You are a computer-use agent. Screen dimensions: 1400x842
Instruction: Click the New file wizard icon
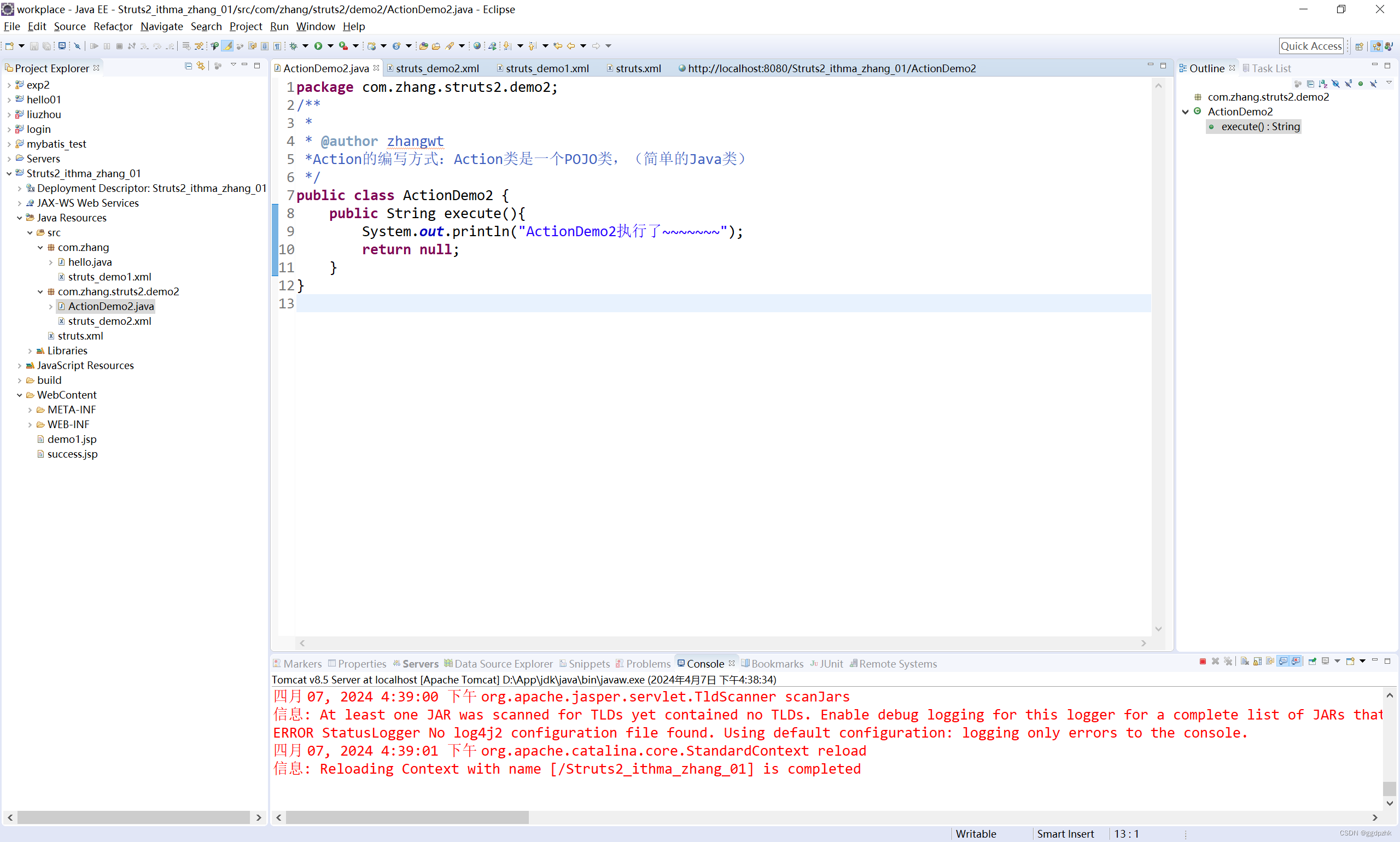coord(9,46)
